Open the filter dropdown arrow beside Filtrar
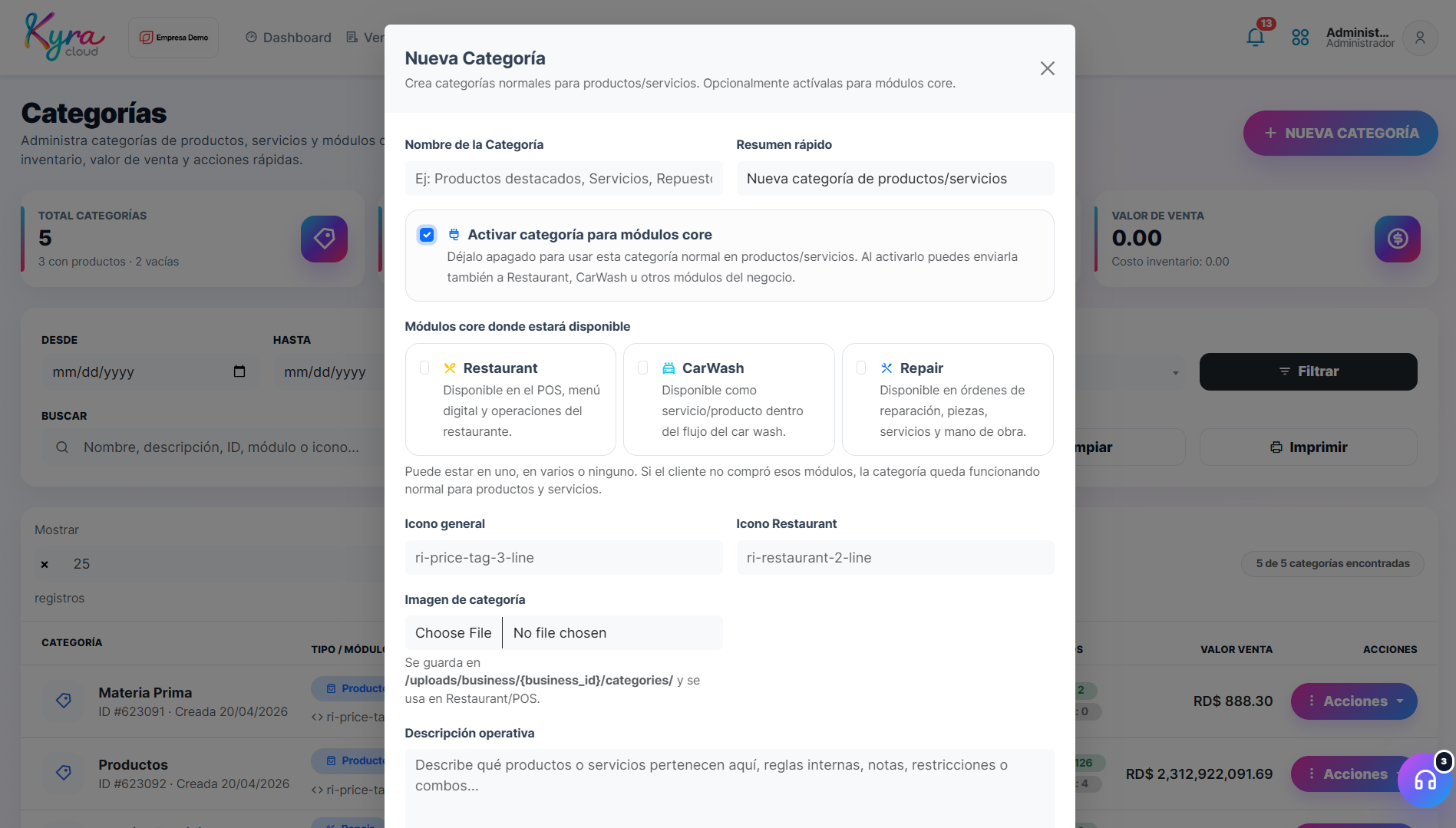This screenshot has width=1456, height=828. pos(1175,373)
